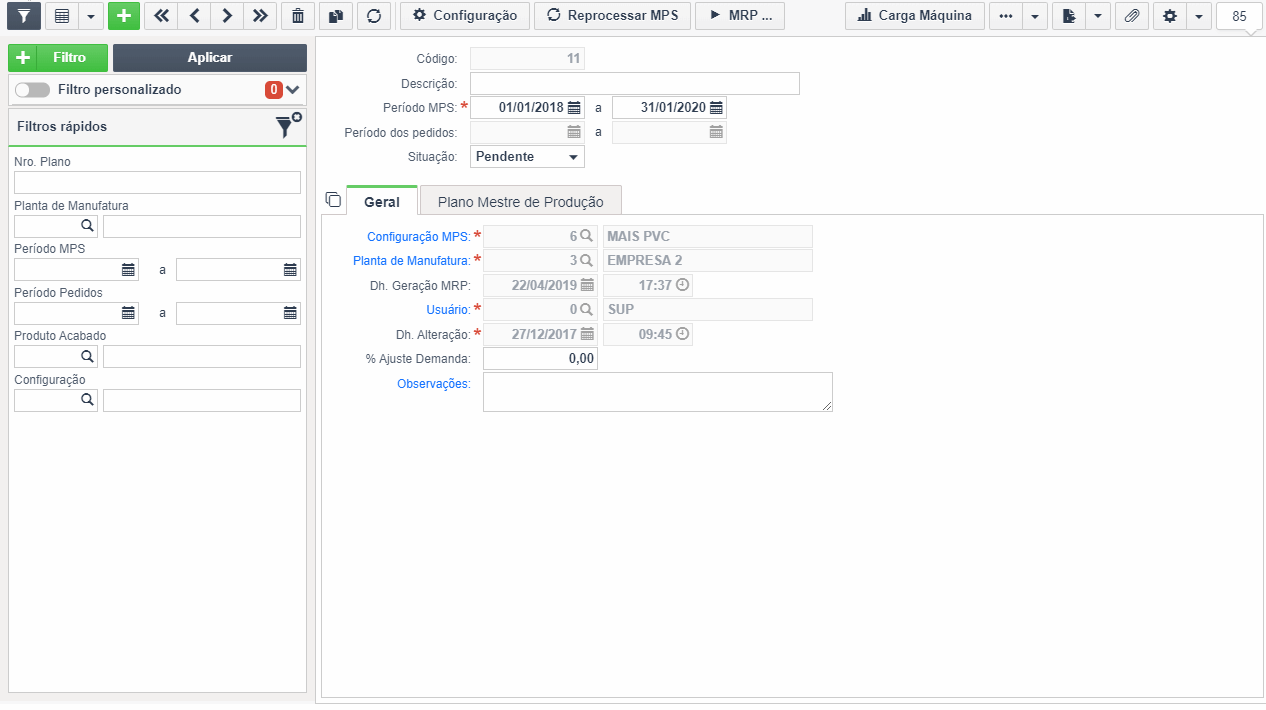
Task: Open settings gear icon
Action: [1170, 16]
